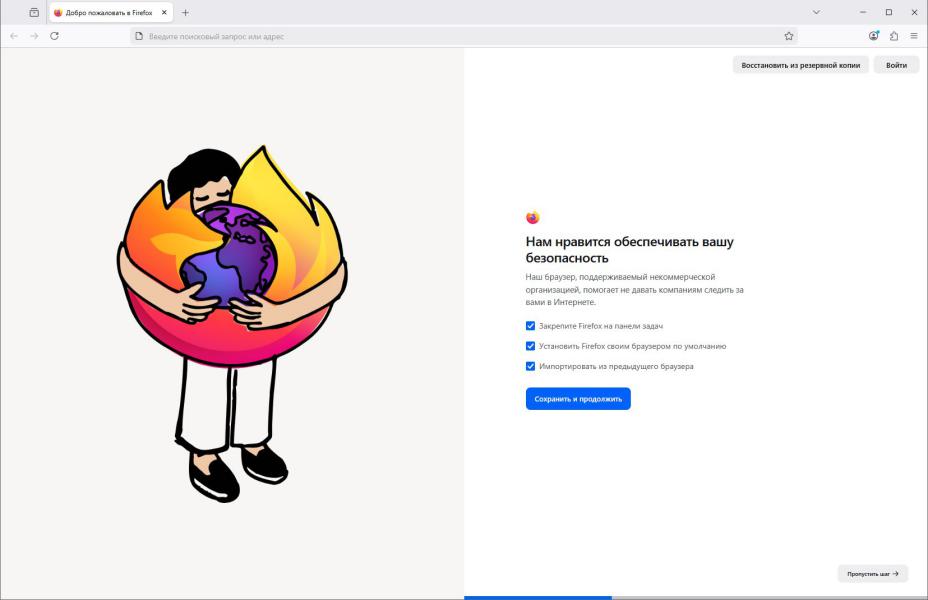Uncheck 'Закрепите Firefox на панели задач'

click(531, 326)
